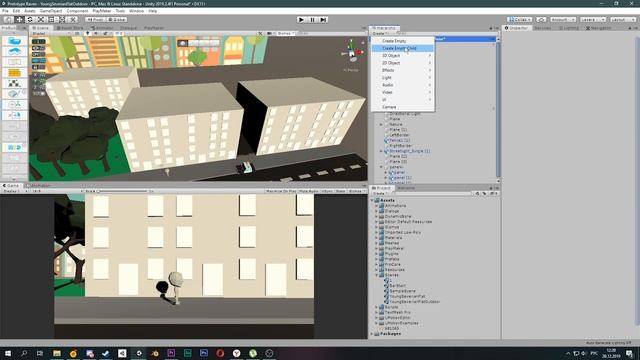Choose Create Empty from Create menu
This screenshot has width=640, height=360.
point(402,41)
